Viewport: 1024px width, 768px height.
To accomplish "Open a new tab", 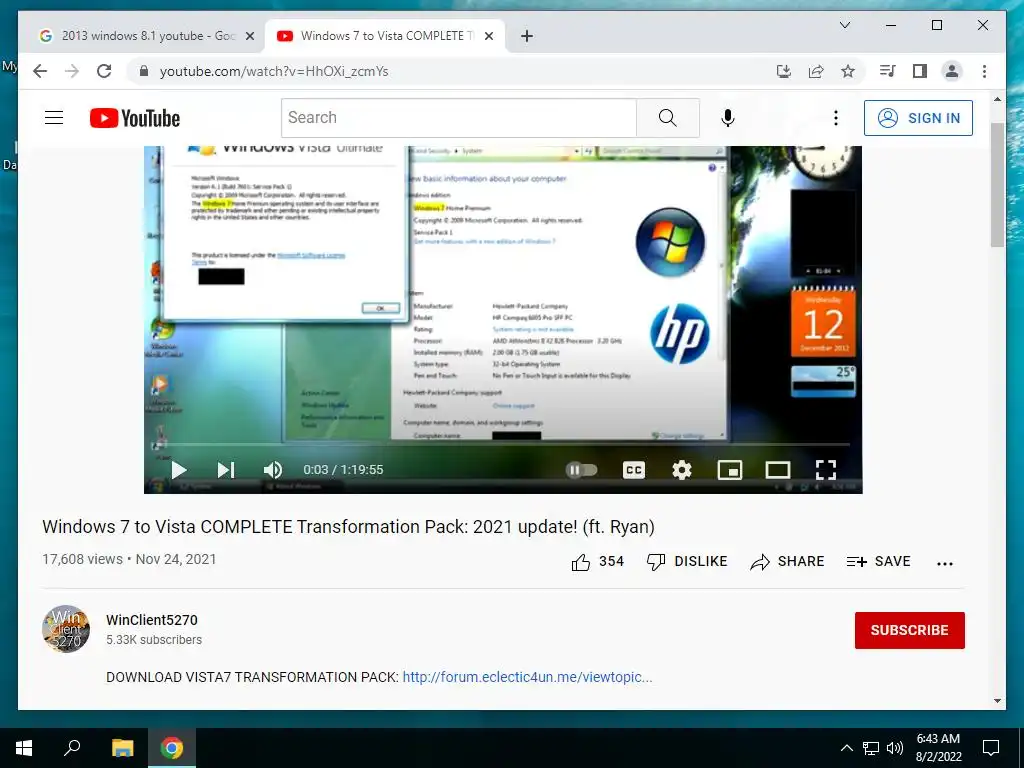I will (x=527, y=36).
